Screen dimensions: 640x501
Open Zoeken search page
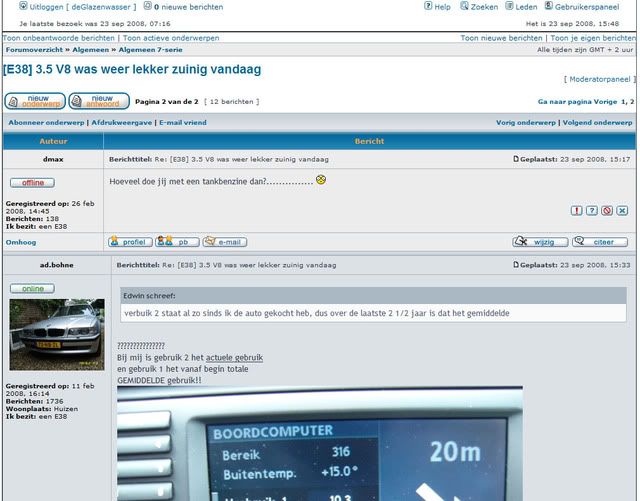coord(484,7)
